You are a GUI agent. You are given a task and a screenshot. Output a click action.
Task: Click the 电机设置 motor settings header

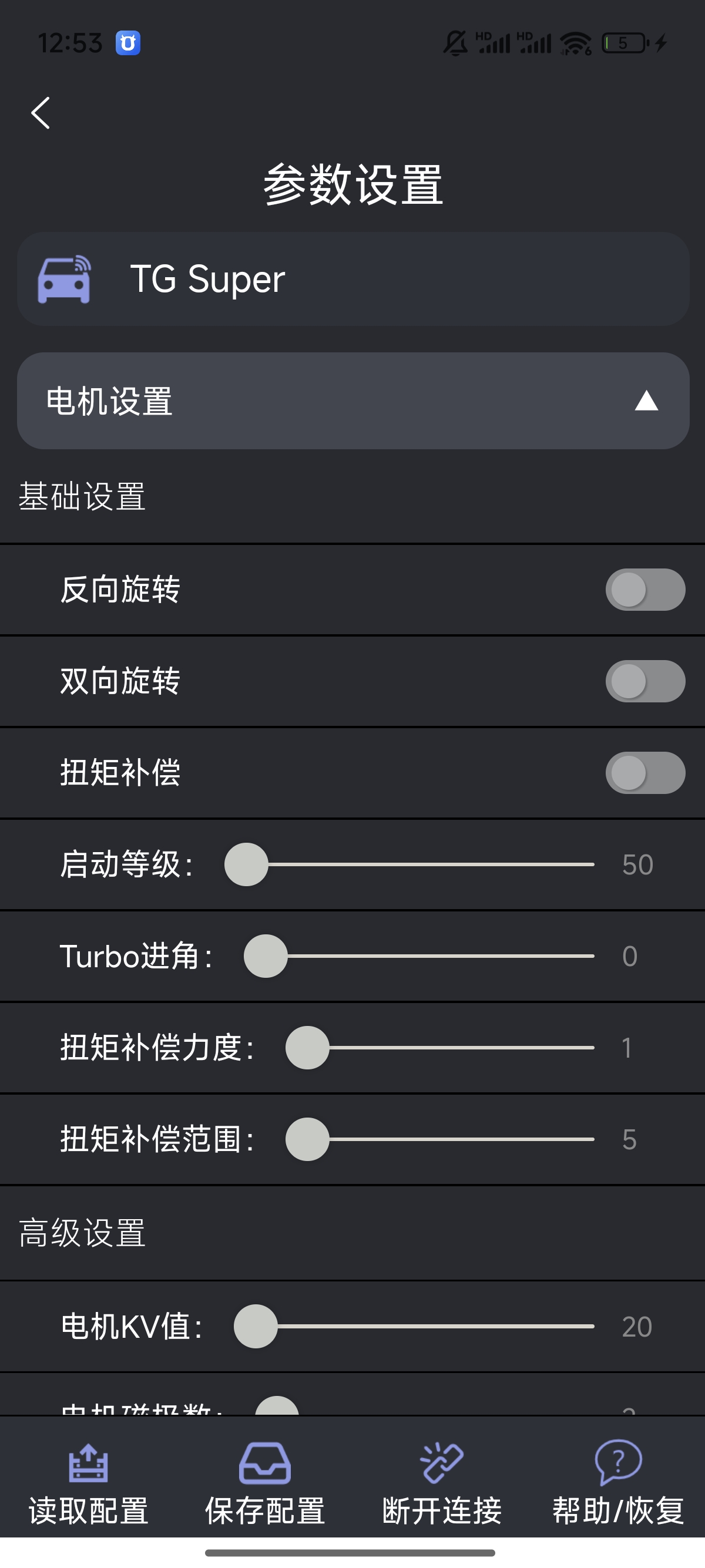(x=110, y=401)
